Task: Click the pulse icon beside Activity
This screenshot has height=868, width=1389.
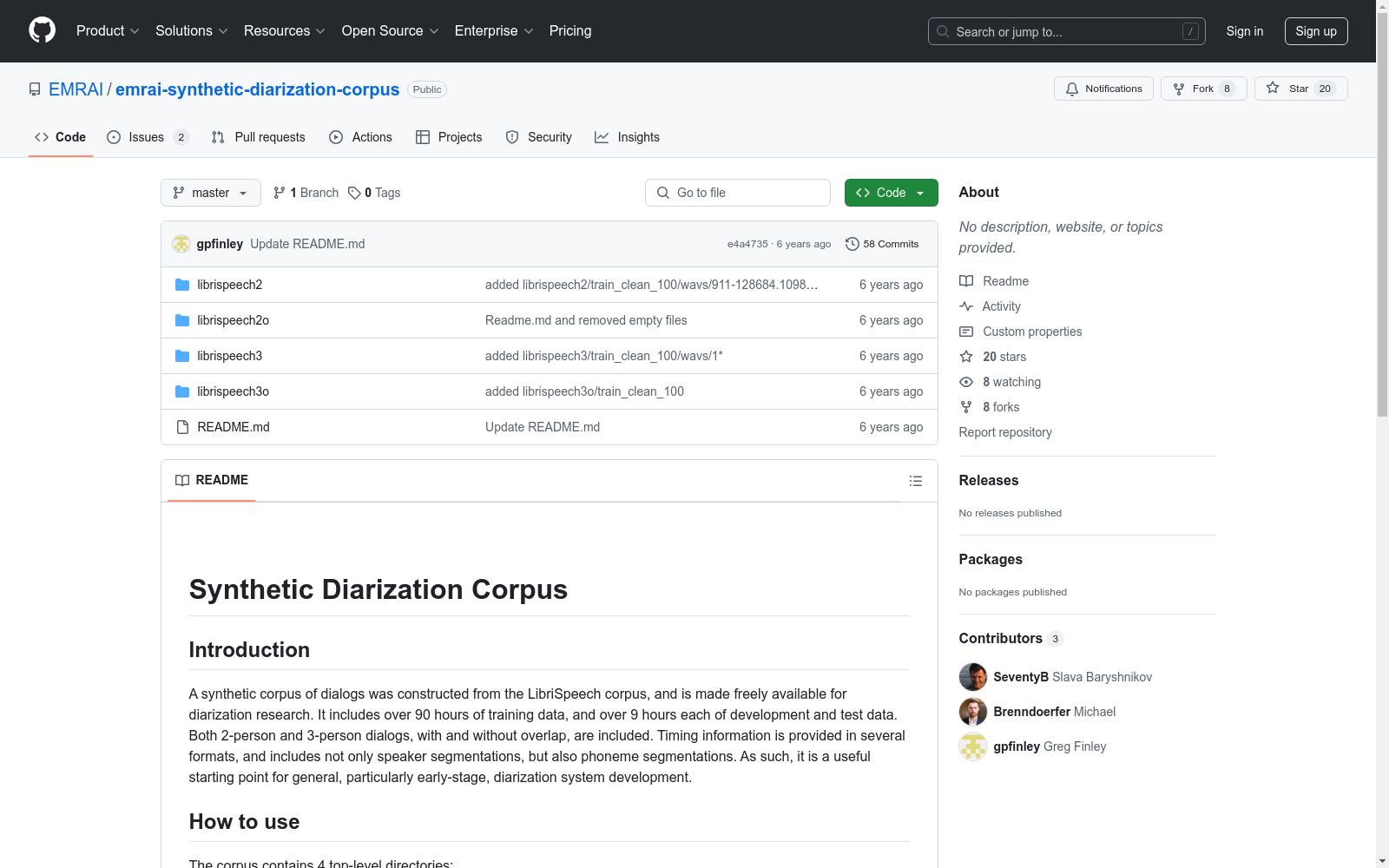Action: point(966,306)
